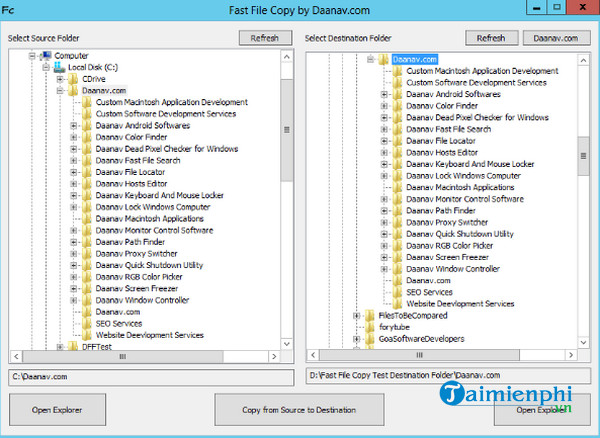Expand destination Daanav Screen Freezer folder
600x438 pixels.
(x=384, y=257)
